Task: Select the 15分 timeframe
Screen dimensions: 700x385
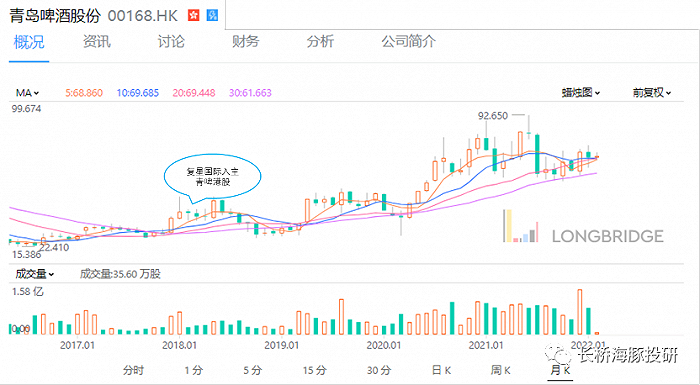Action: (x=315, y=370)
